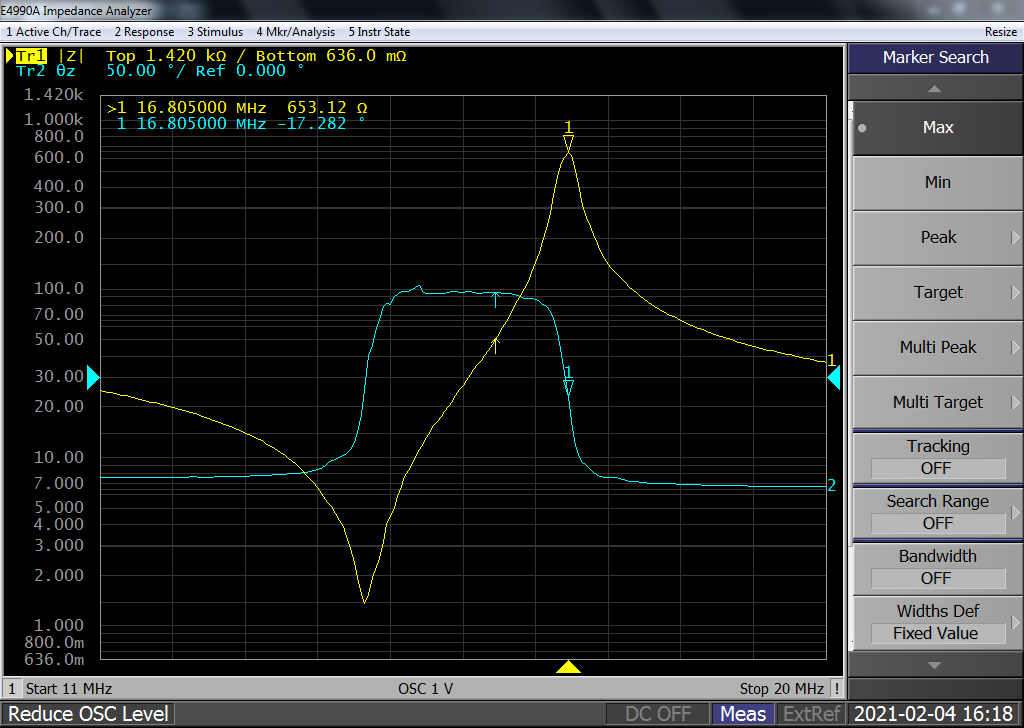Open the Stimulus menu
The width and height of the screenshot is (1024, 728).
click(215, 32)
